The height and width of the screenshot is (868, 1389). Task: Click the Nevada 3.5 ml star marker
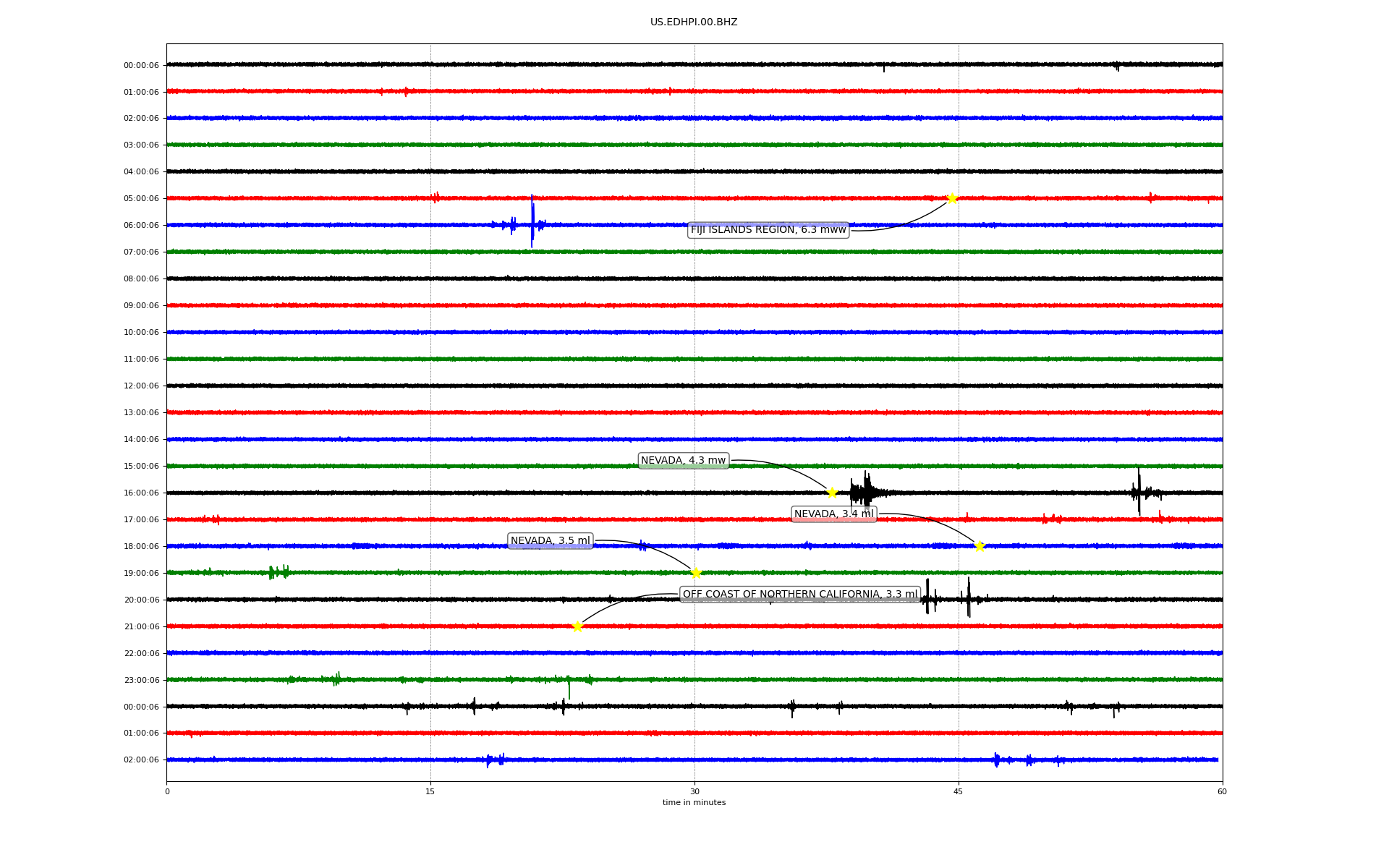696,573
